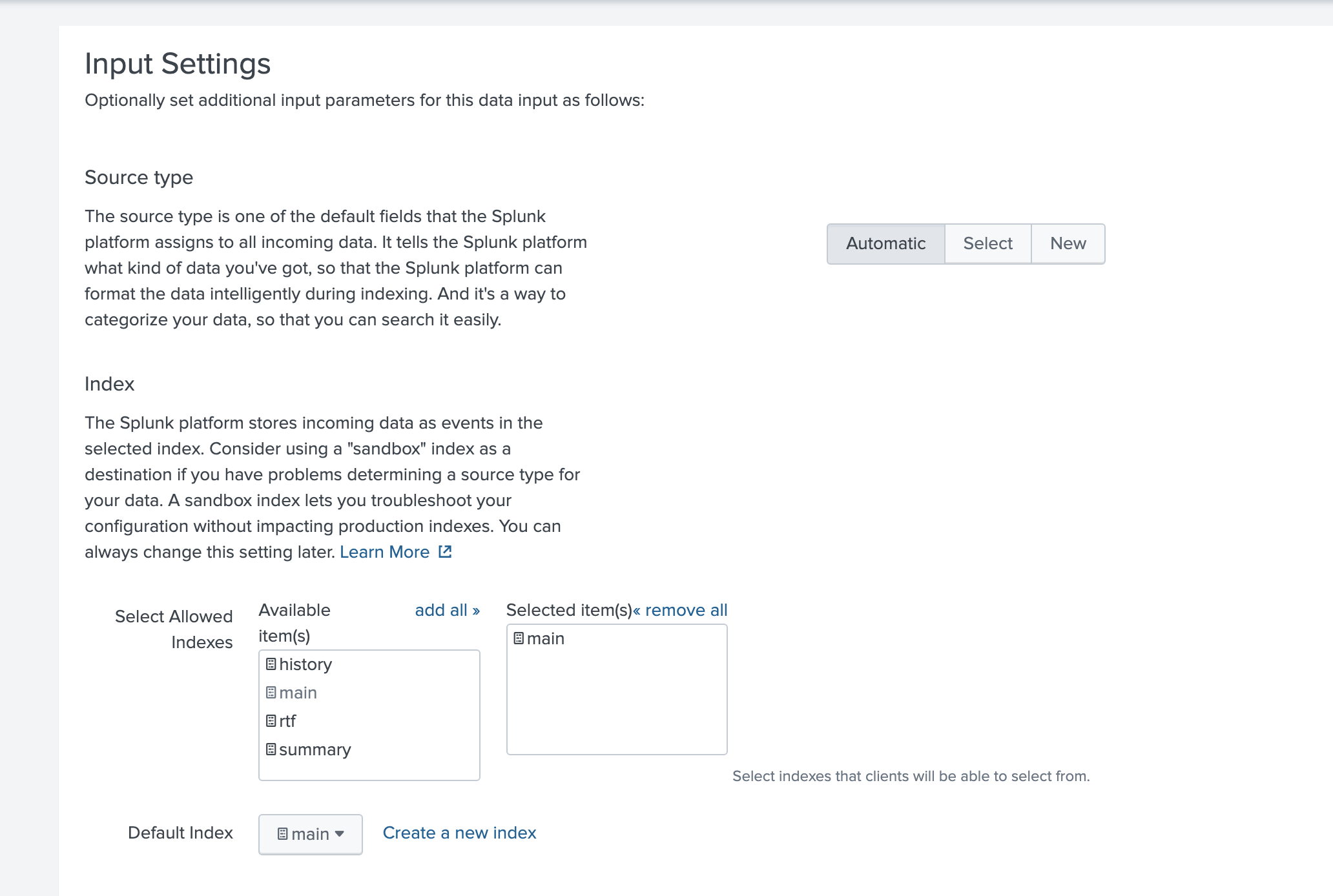The image size is (1333, 896).
Task: Add history index from available items
Action: pyautogui.click(x=305, y=664)
